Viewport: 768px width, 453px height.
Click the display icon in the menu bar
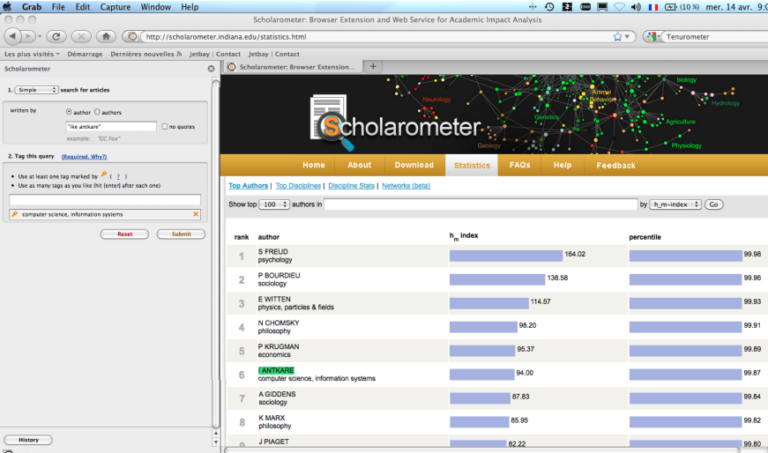pyautogui.click(x=602, y=7)
